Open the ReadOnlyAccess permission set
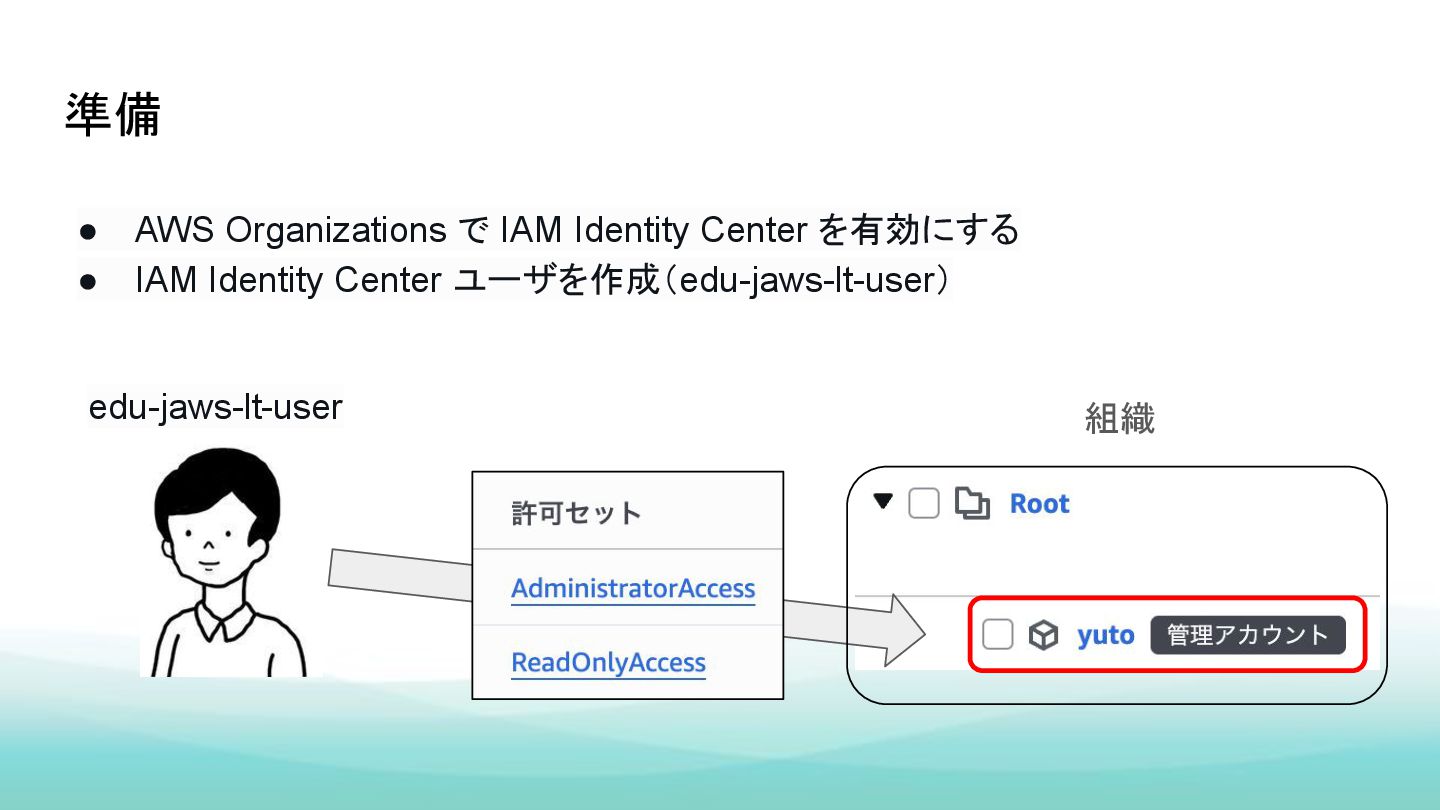1440x810 pixels. click(x=608, y=662)
